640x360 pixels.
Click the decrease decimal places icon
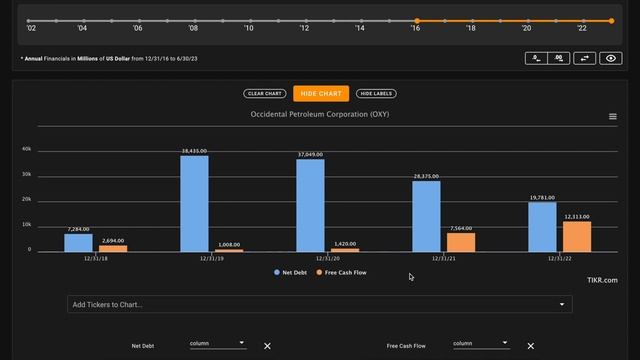click(536, 58)
